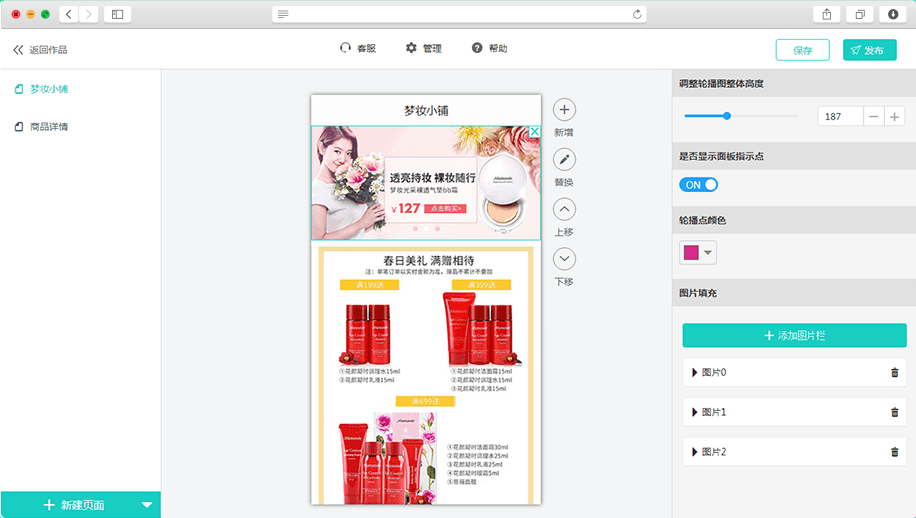Click the browser share icon

827,14
